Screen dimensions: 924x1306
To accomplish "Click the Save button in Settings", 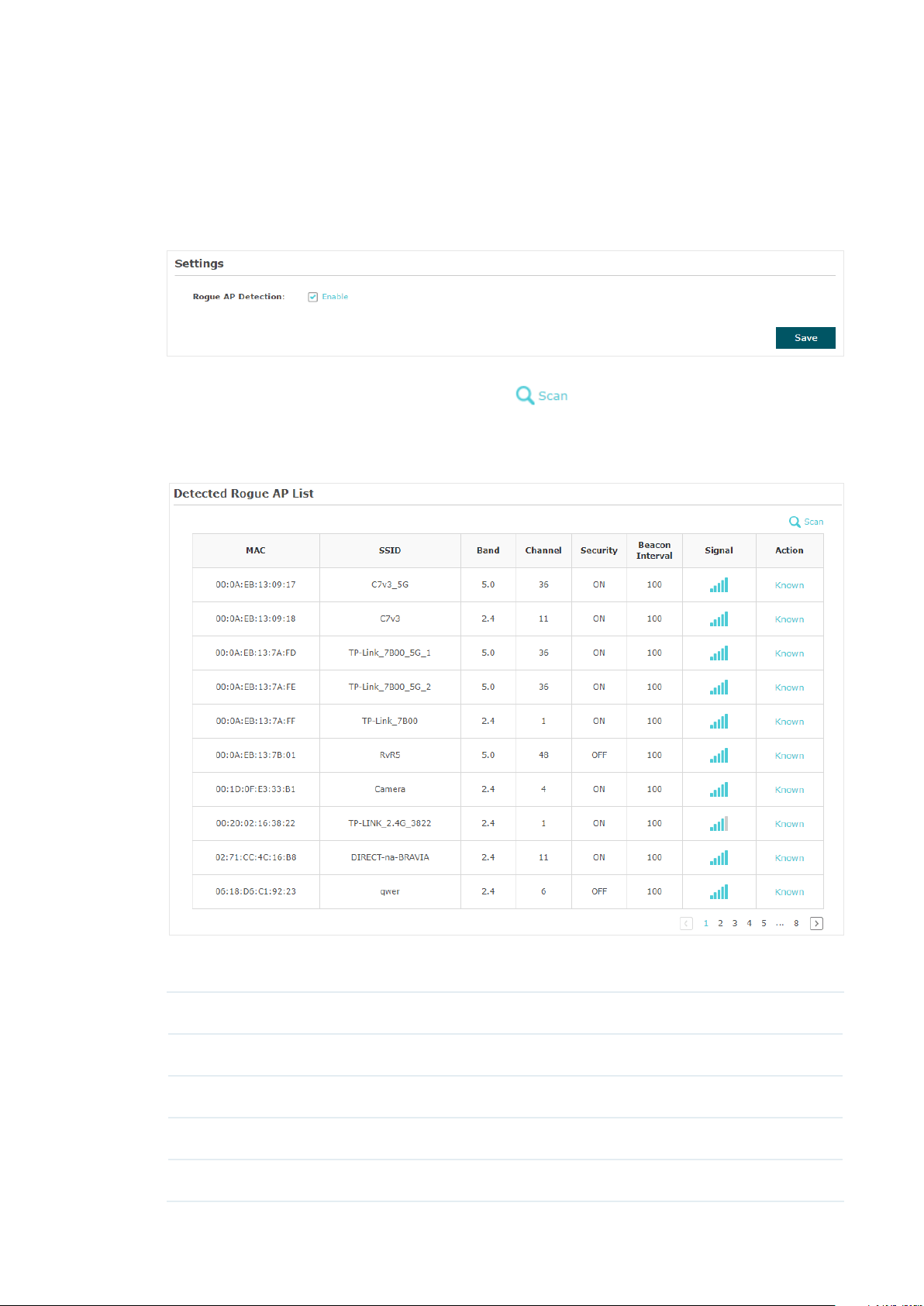I will coord(805,338).
